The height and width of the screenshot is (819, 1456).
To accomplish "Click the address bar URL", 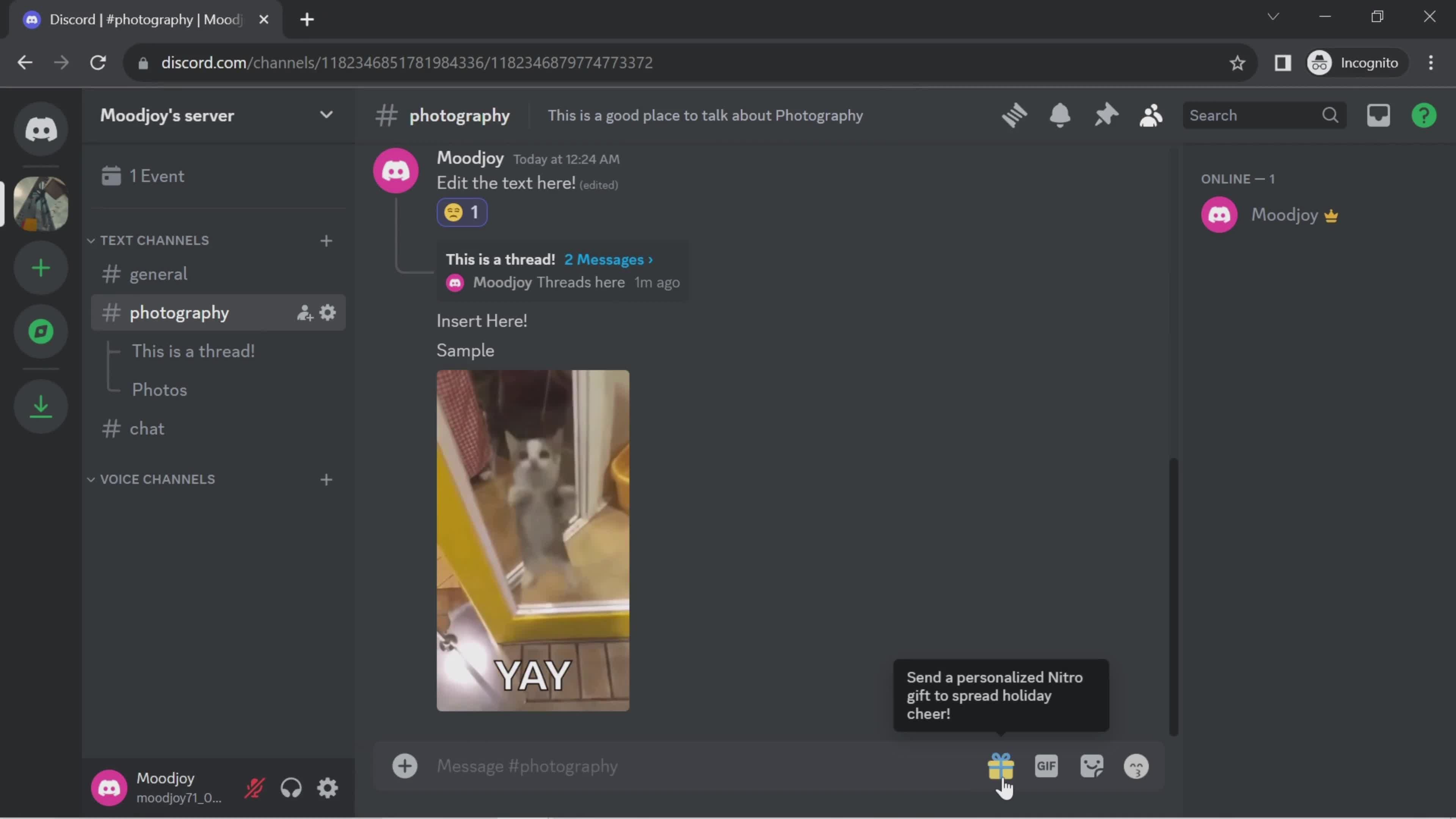I will 407,63.
